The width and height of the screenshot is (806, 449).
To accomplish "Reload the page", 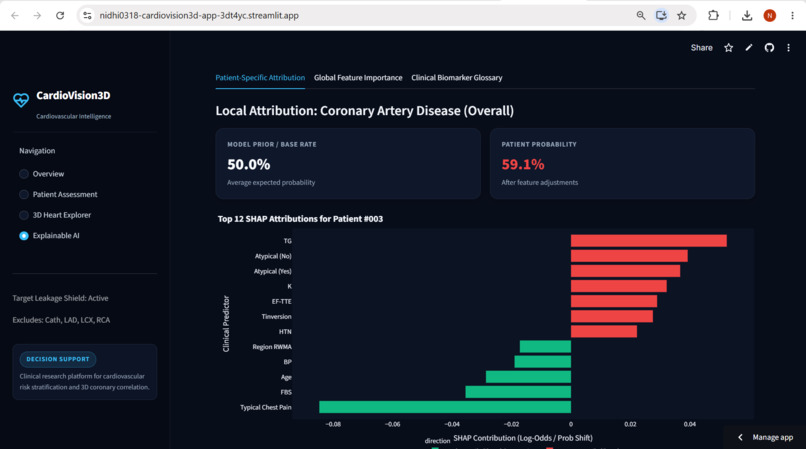I will (x=60, y=15).
